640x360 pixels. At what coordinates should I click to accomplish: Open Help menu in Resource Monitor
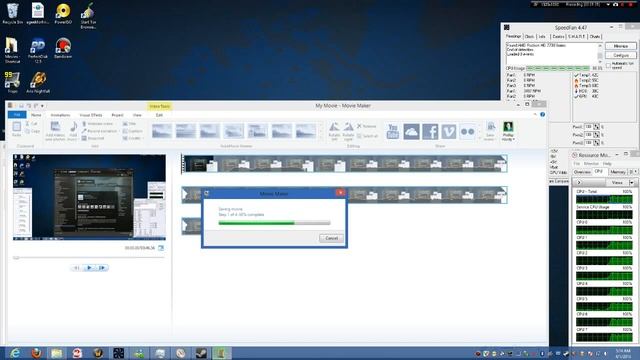(607, 164)
